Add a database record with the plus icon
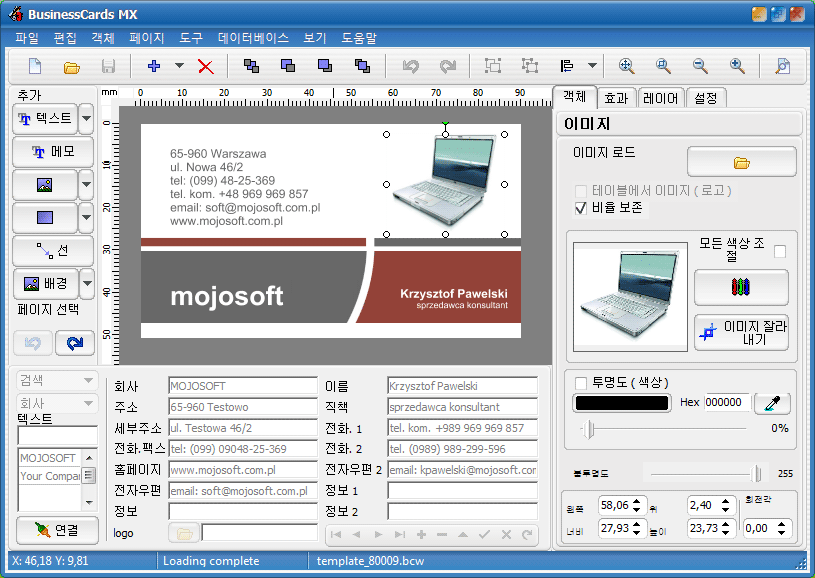 click(x=422, y=534)
